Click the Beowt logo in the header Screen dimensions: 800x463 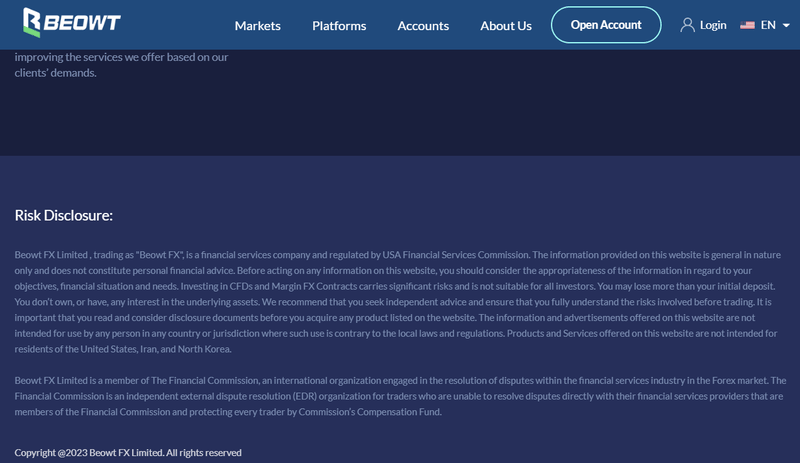(71, 22)
